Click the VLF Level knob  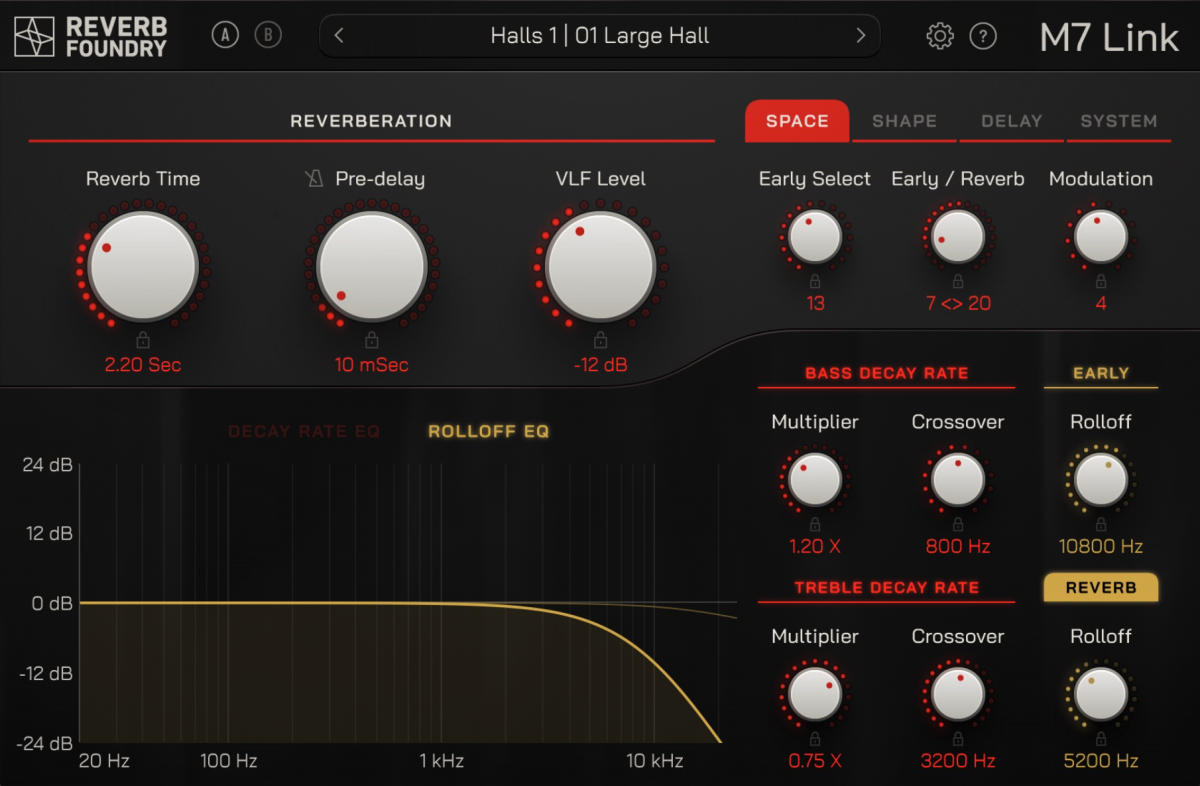click(600, 265)
